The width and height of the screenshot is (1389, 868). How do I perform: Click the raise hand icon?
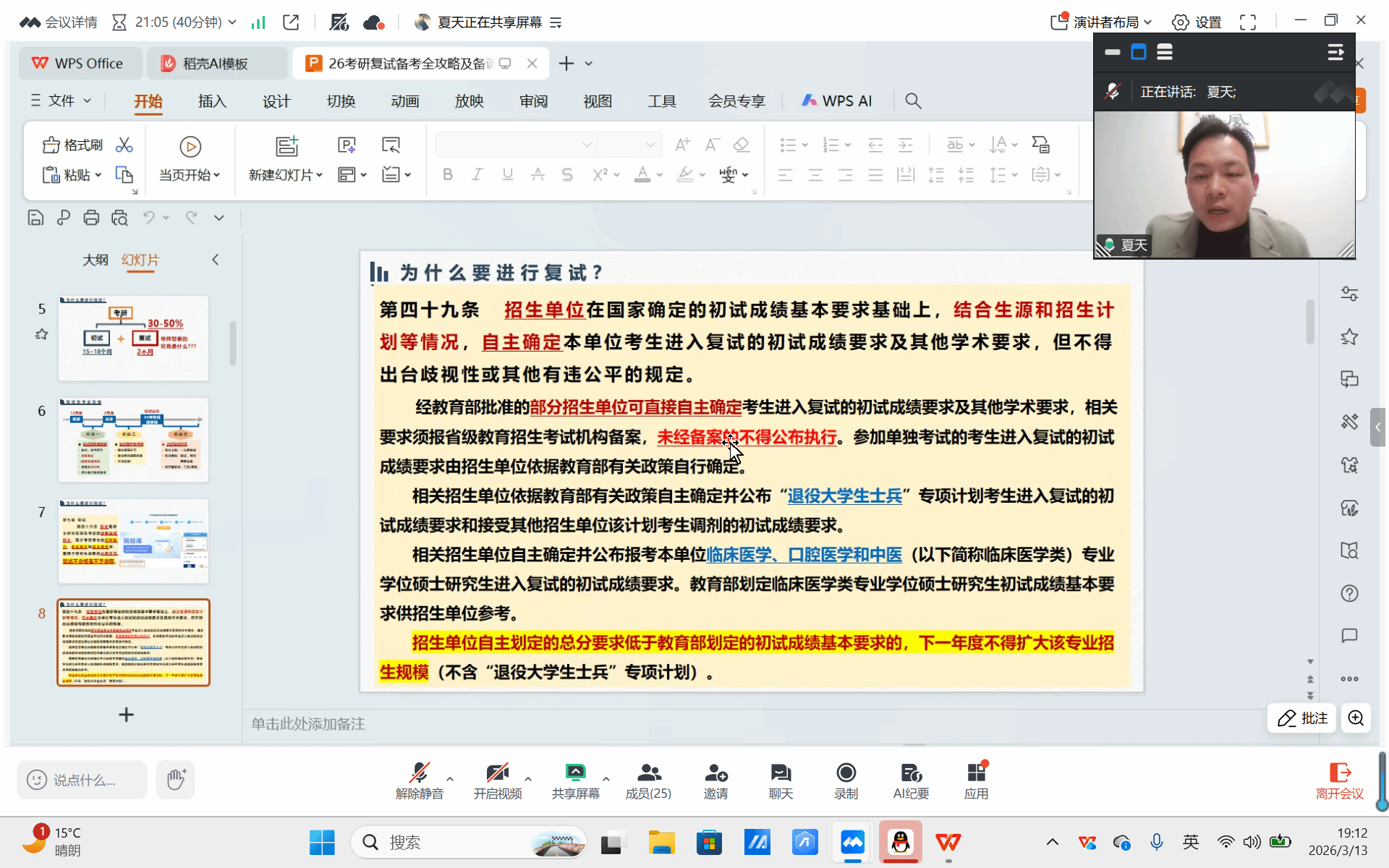point(176,780)
